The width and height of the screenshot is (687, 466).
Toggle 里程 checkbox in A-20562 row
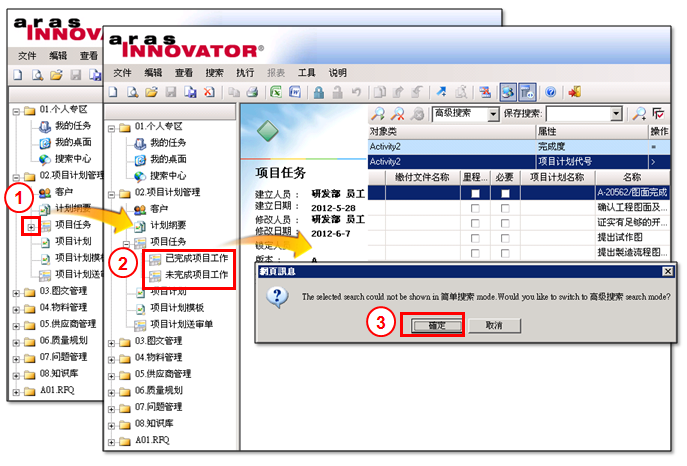point(475,193)
